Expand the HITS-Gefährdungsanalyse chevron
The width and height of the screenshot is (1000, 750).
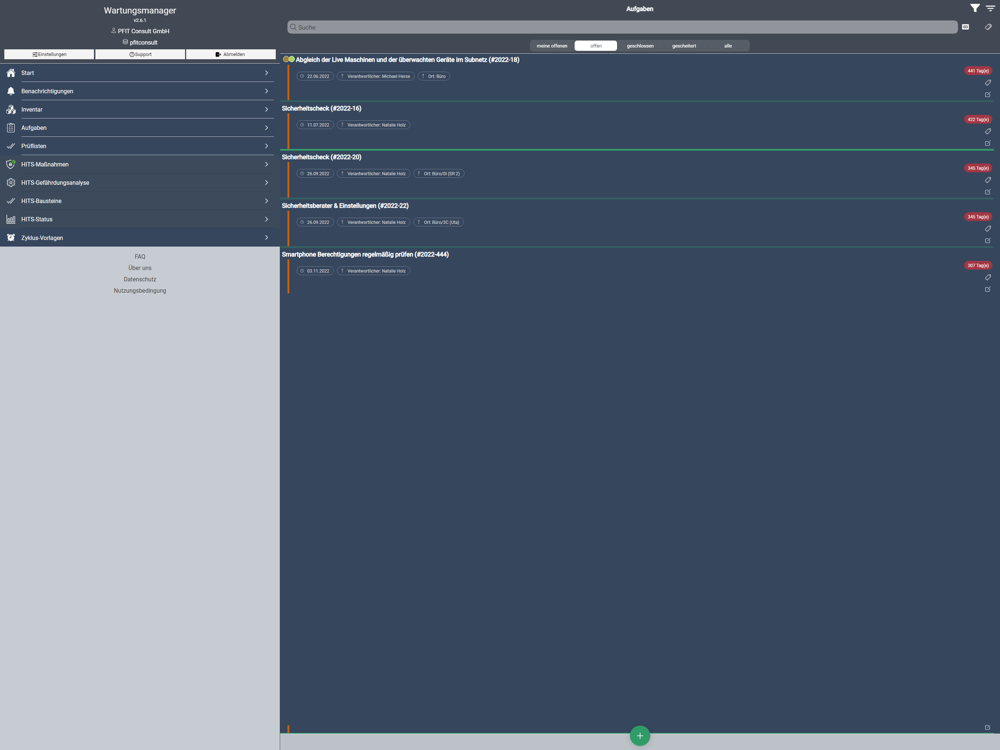click(267, 182)
